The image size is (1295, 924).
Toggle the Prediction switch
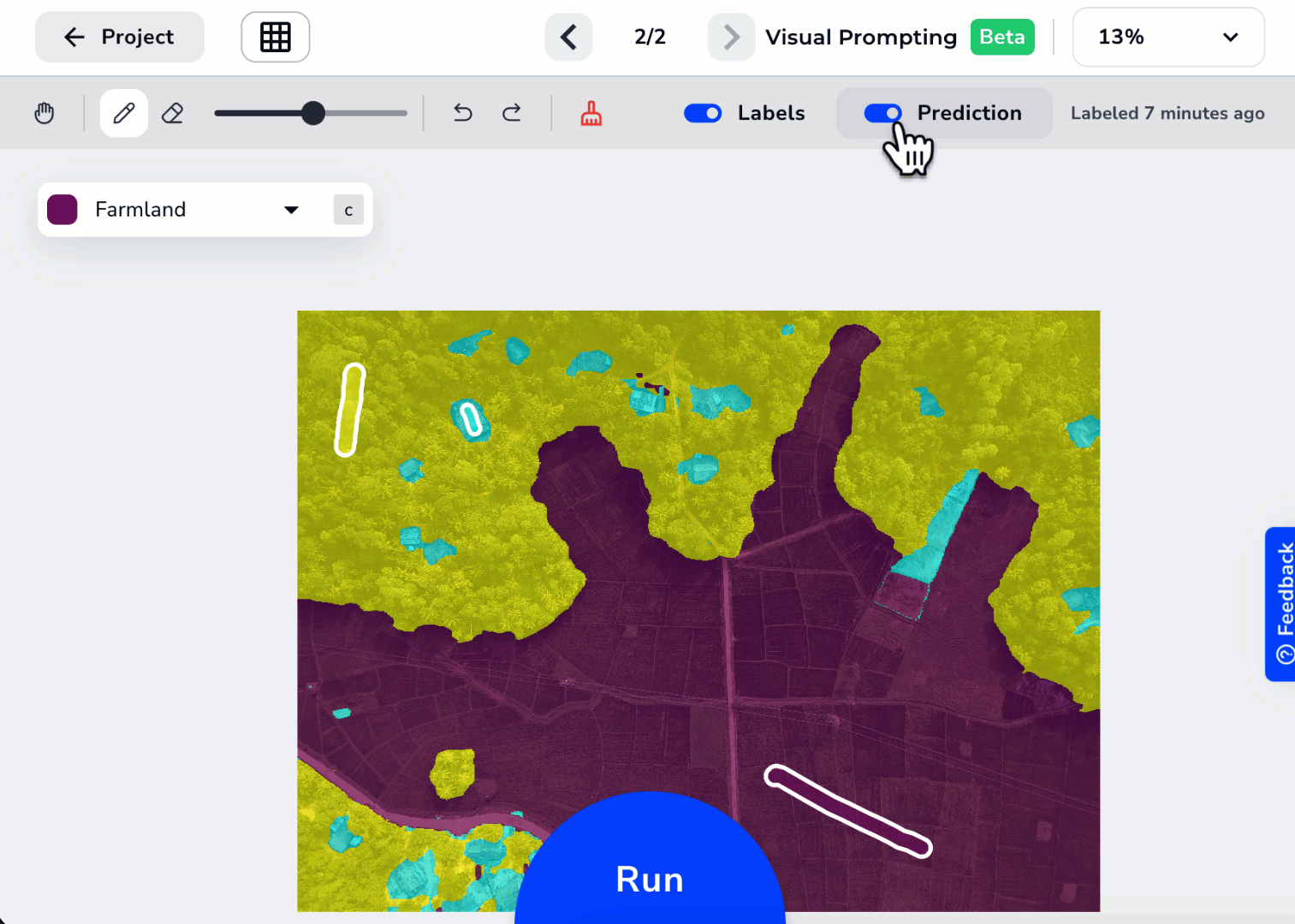pyautogui.click(x=883, y=113)
